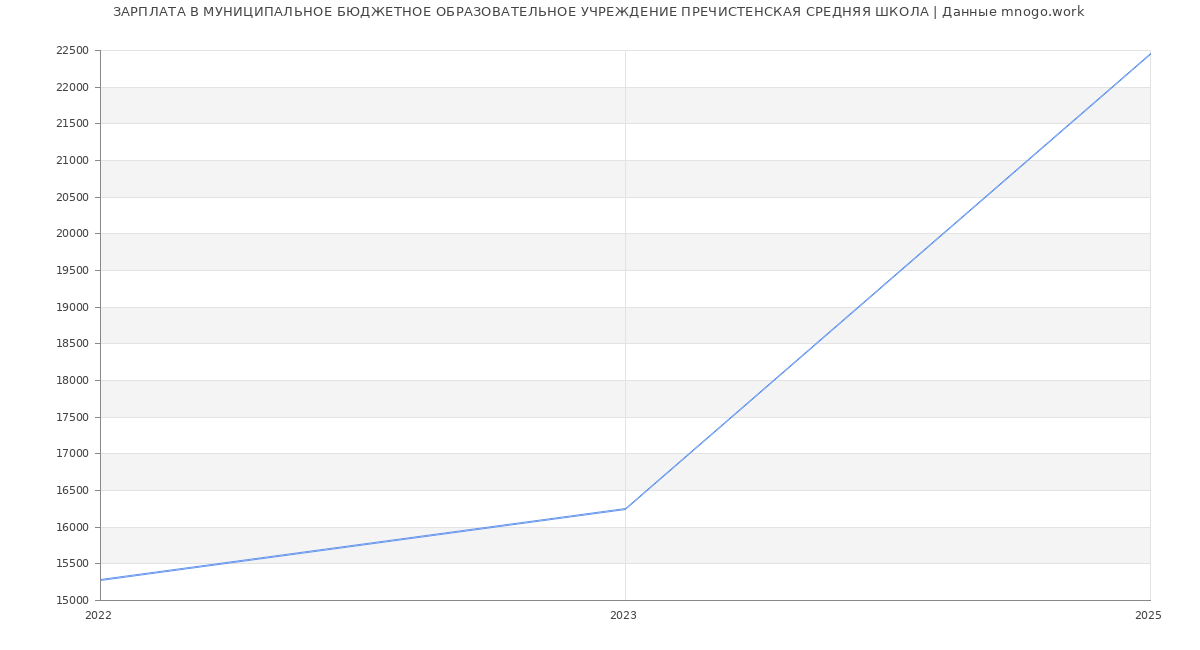Click the 21000 y-axis label
Screen dimensions: 1200x650
(72, 161)
